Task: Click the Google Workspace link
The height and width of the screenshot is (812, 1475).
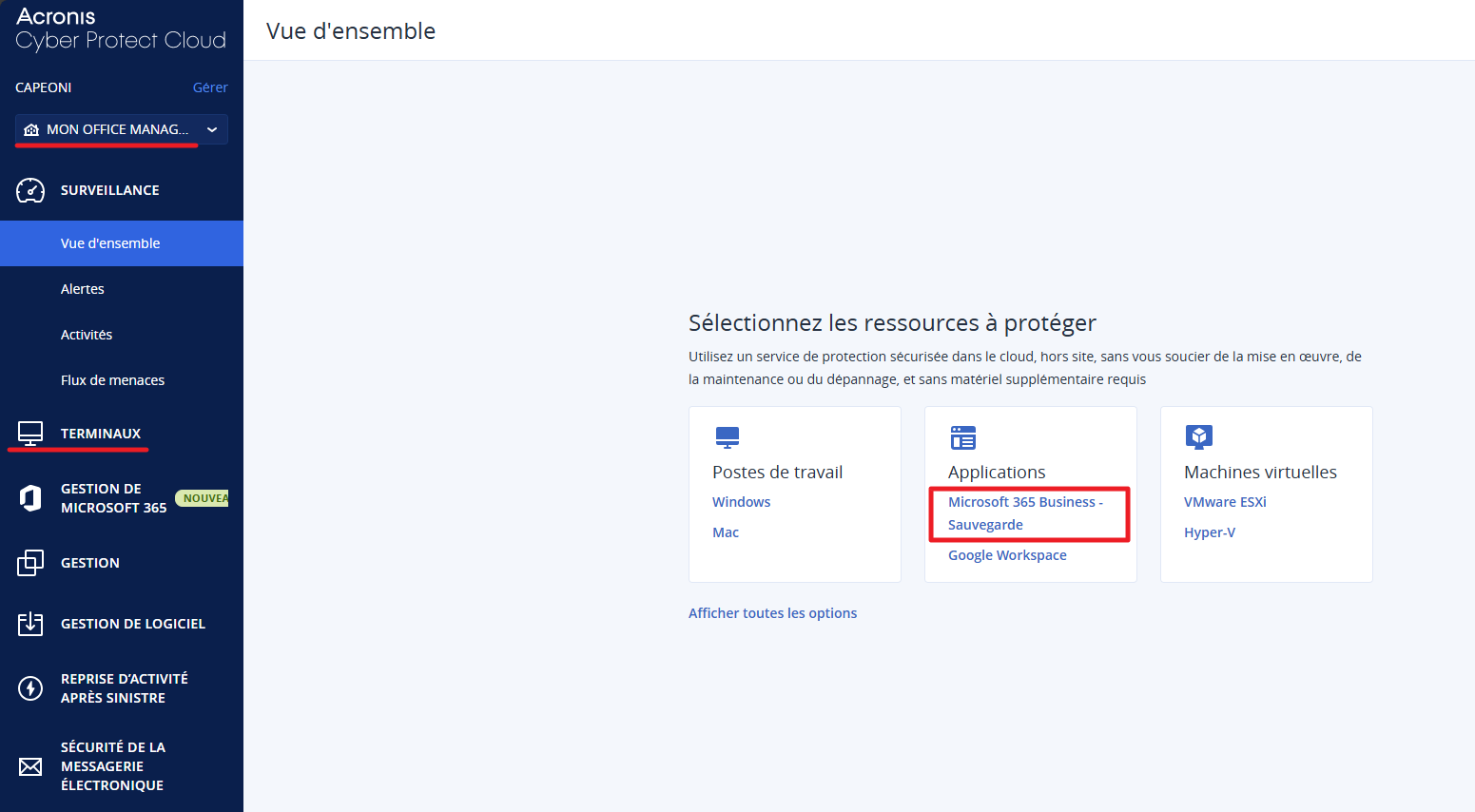Action: [1007, 555]
